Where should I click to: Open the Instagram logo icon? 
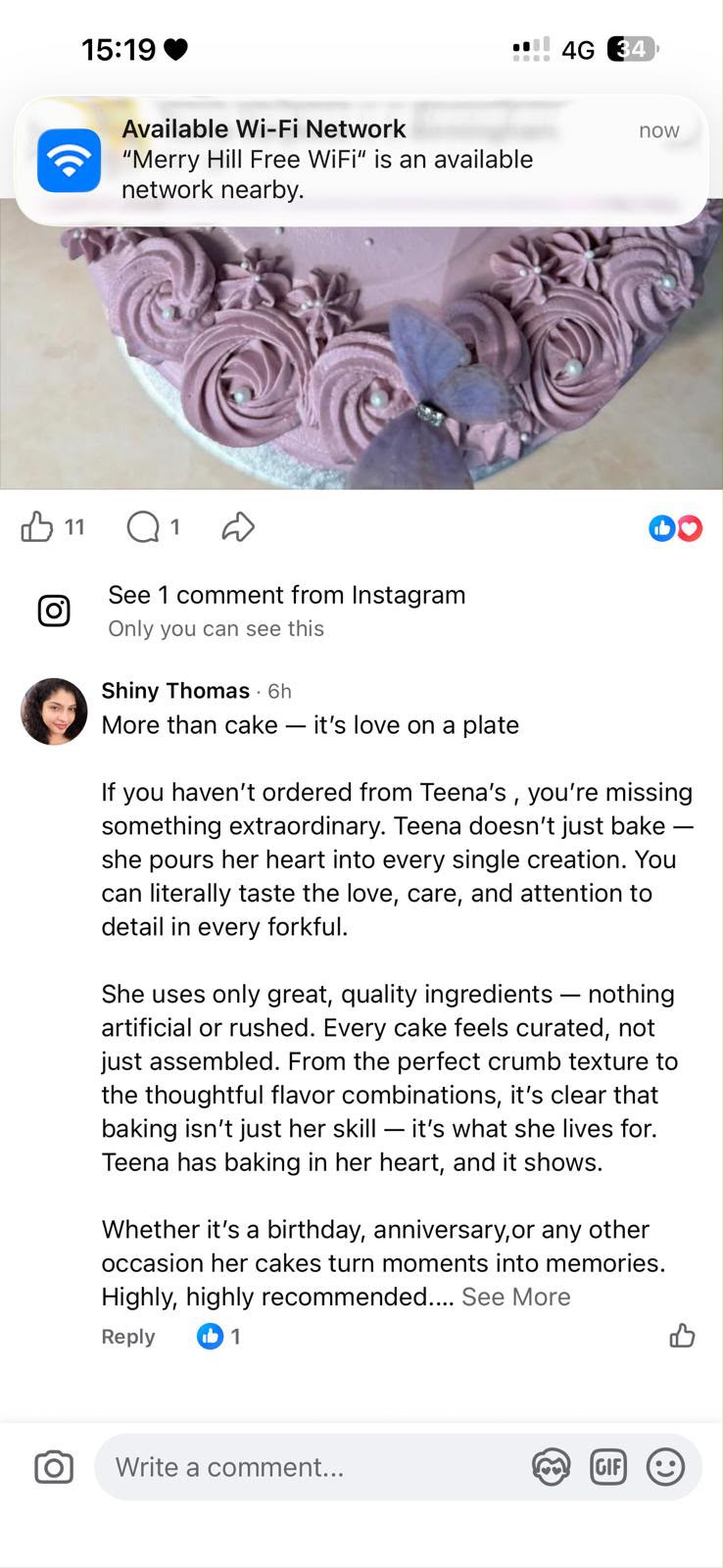coord(54,611)
